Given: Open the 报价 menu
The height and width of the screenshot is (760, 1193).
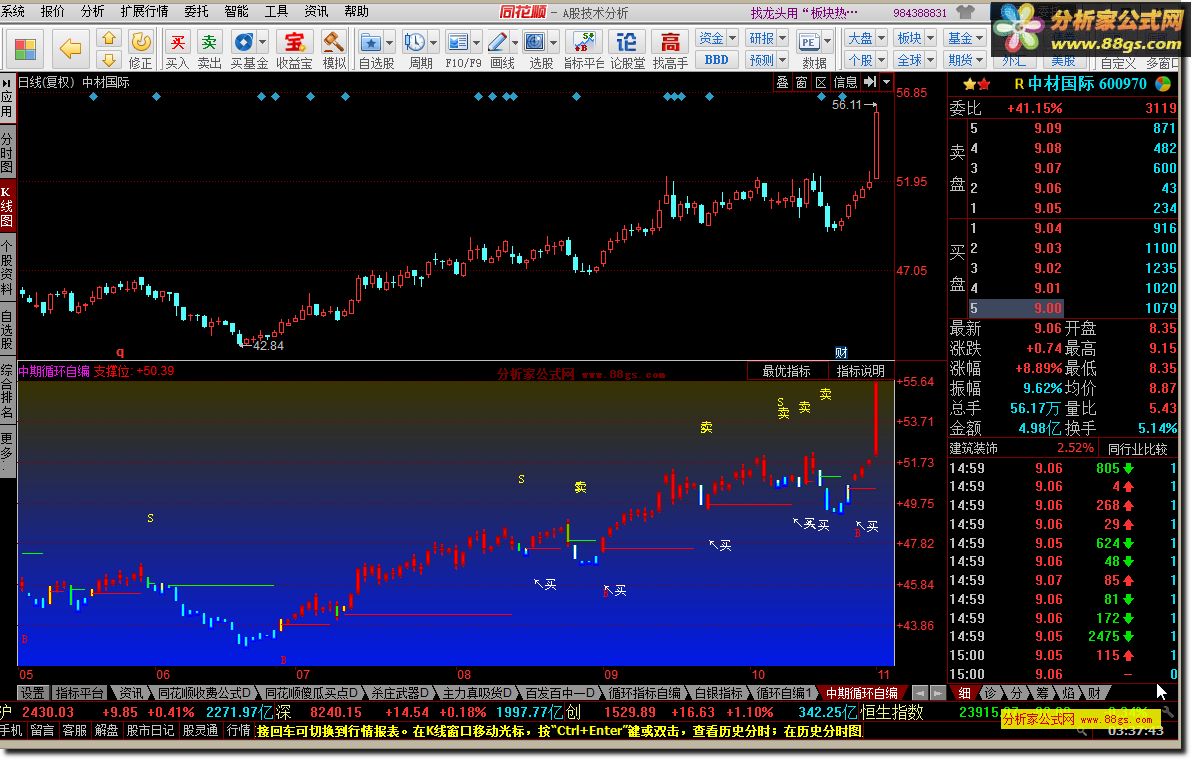Looking at the screenshot, I should (x=52, y=11).
